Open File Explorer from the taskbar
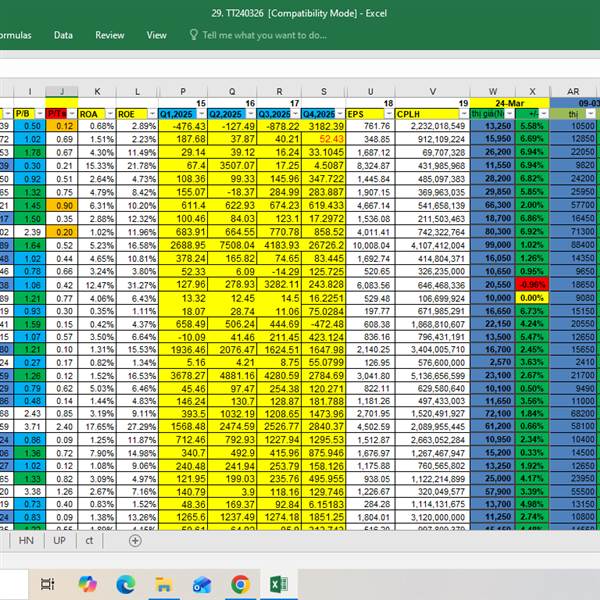Screen dimensions: 600x600 click(164, 584)
